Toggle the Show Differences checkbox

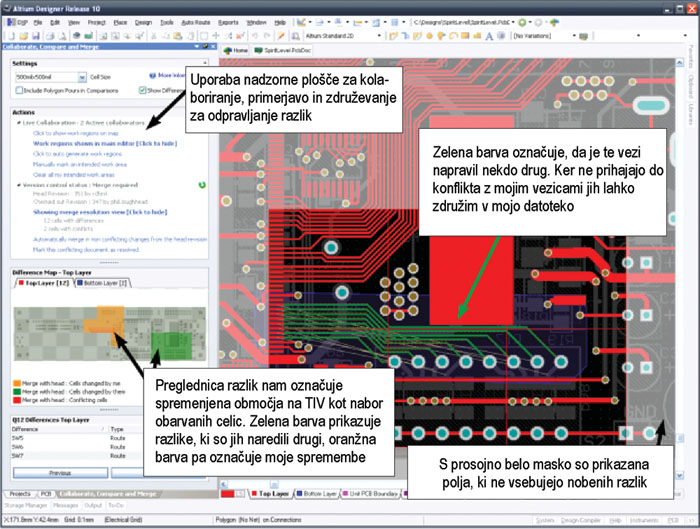coord(143,89)
